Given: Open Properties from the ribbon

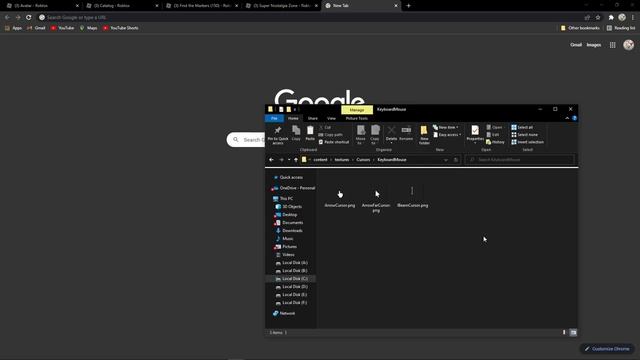Looking at the screenshot, I should pyautogui.click(x=475, y=133).
